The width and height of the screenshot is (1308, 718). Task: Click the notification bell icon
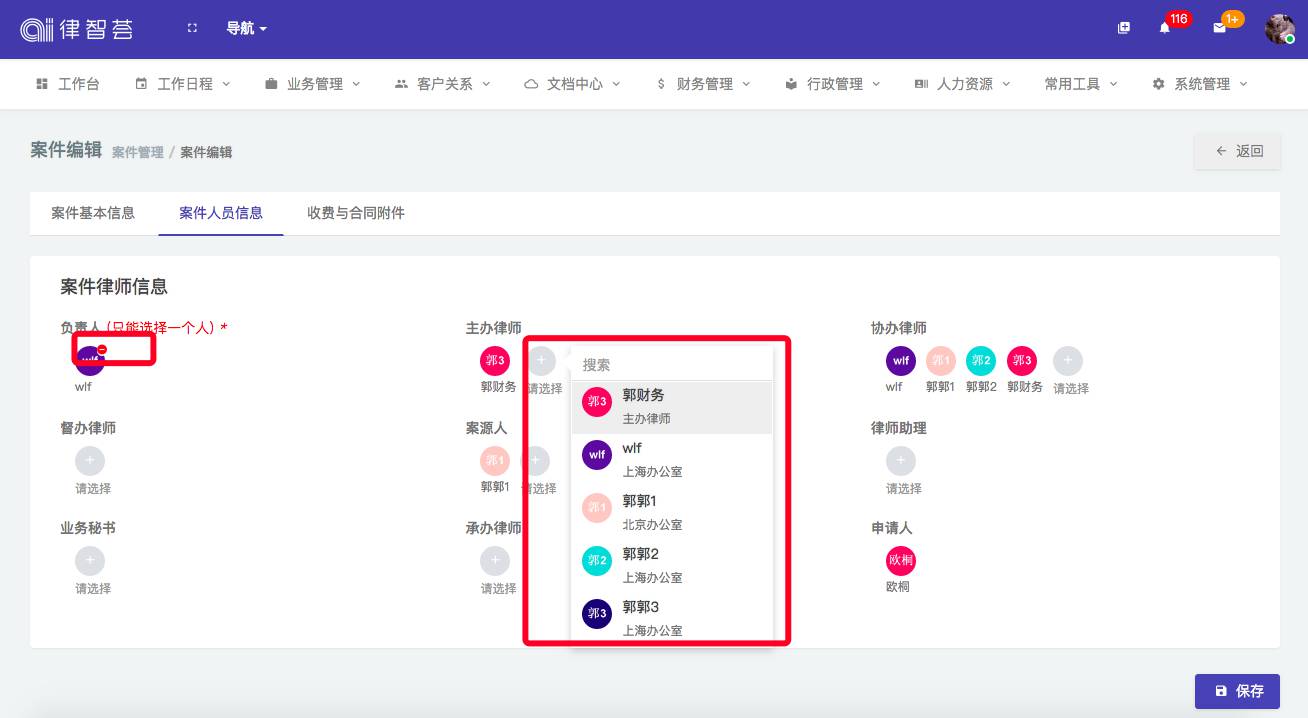pyautogui.click(x=1164, y=28)
